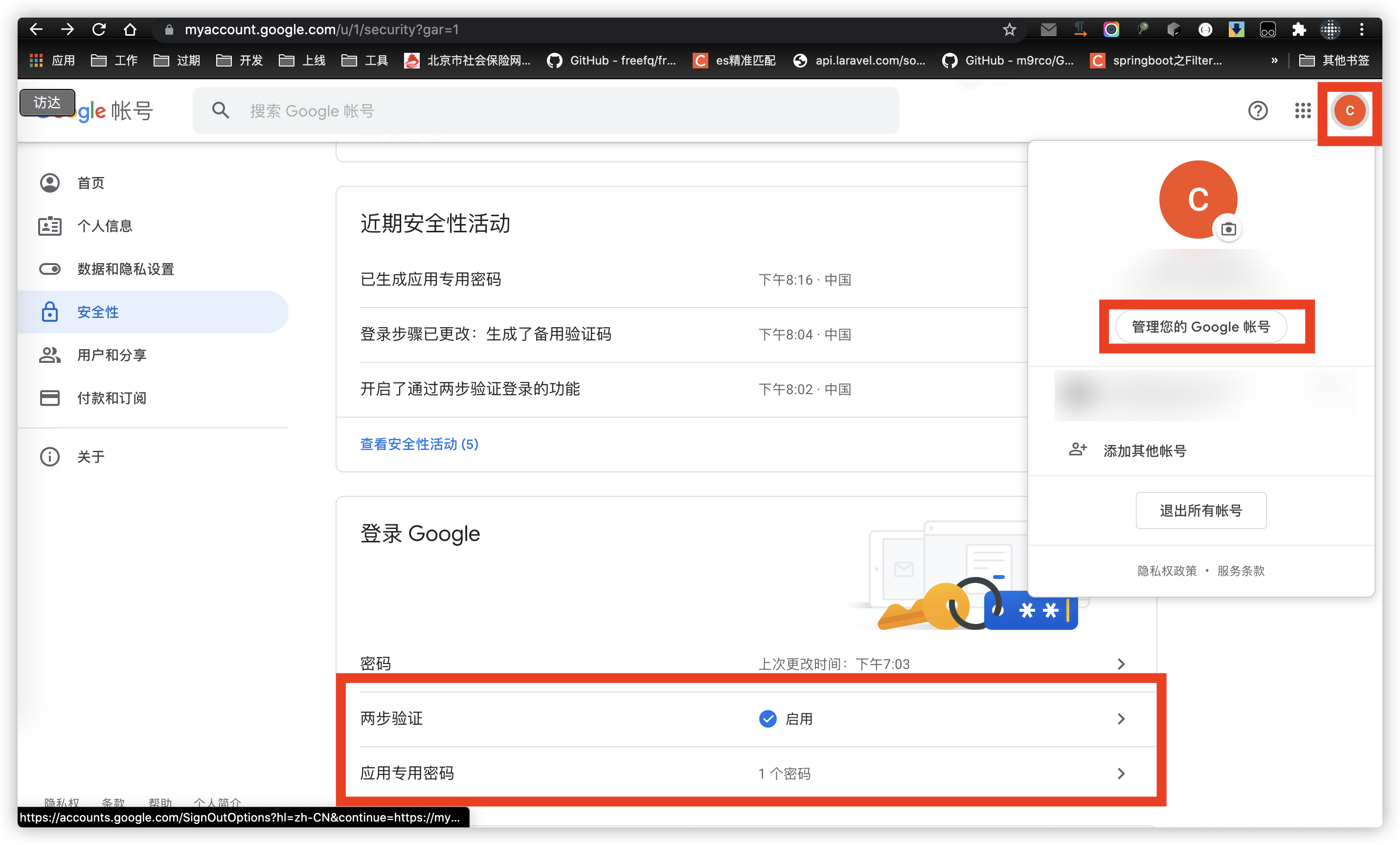Viewport: 1400px width, 845px height.
Task: Open the 北京市社会保险网 bookmark
Action: click(x=468, y=60)
